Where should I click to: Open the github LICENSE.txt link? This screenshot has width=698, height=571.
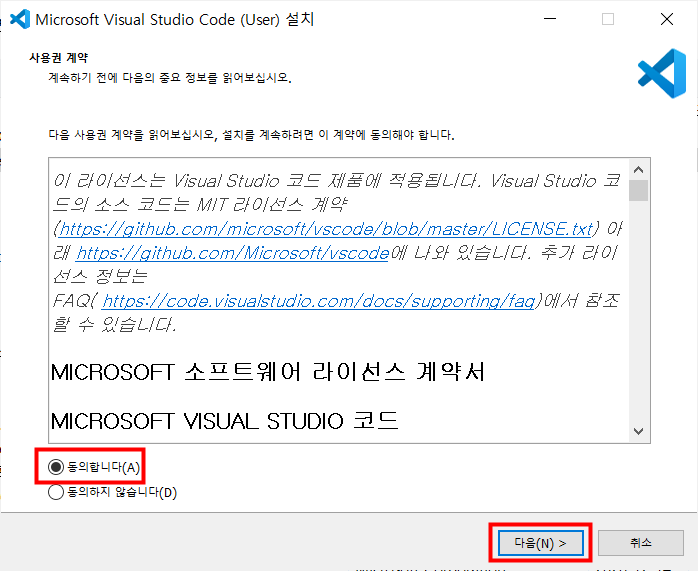point(326,229)
